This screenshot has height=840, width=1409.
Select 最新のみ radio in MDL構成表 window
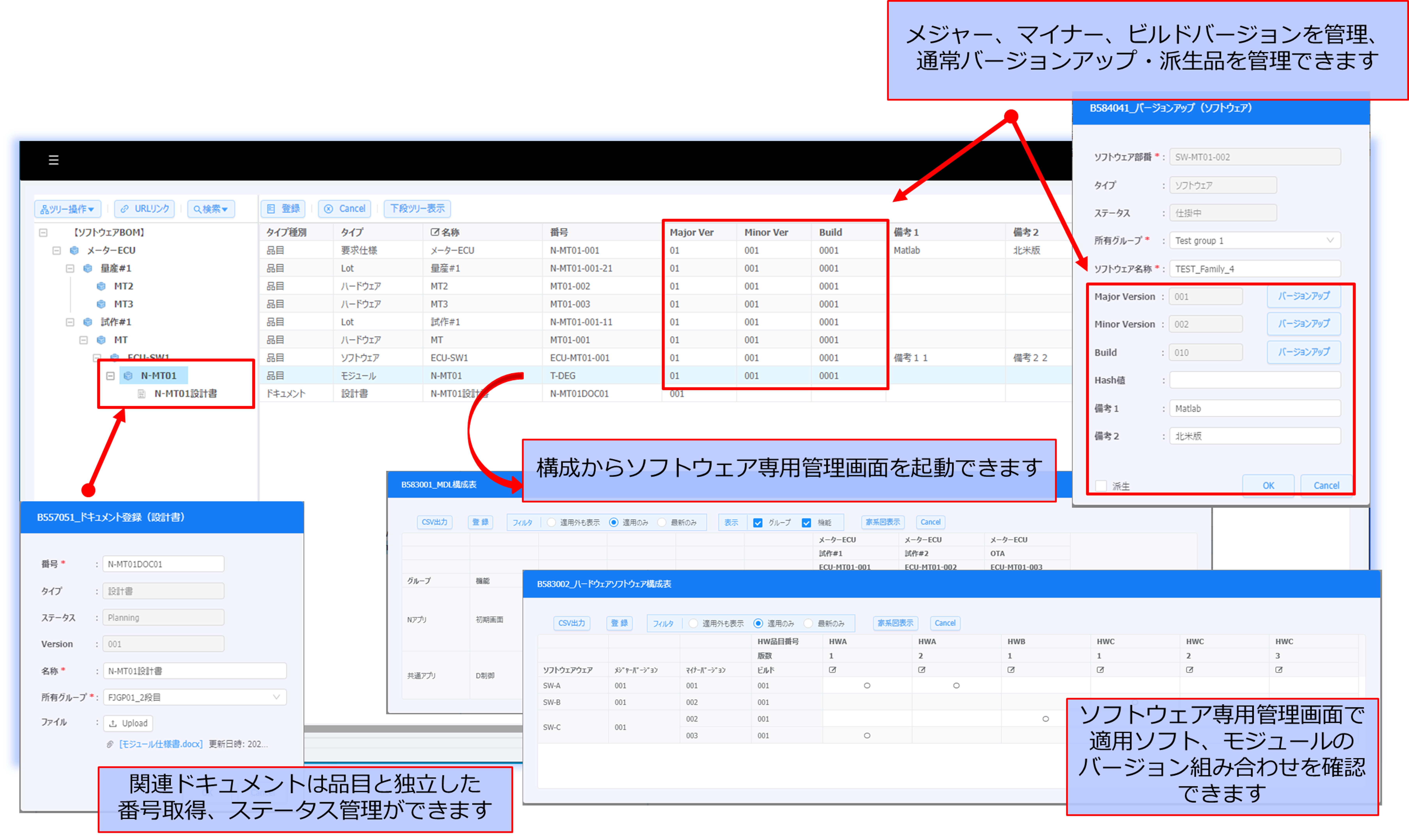[x=662, y=522]
